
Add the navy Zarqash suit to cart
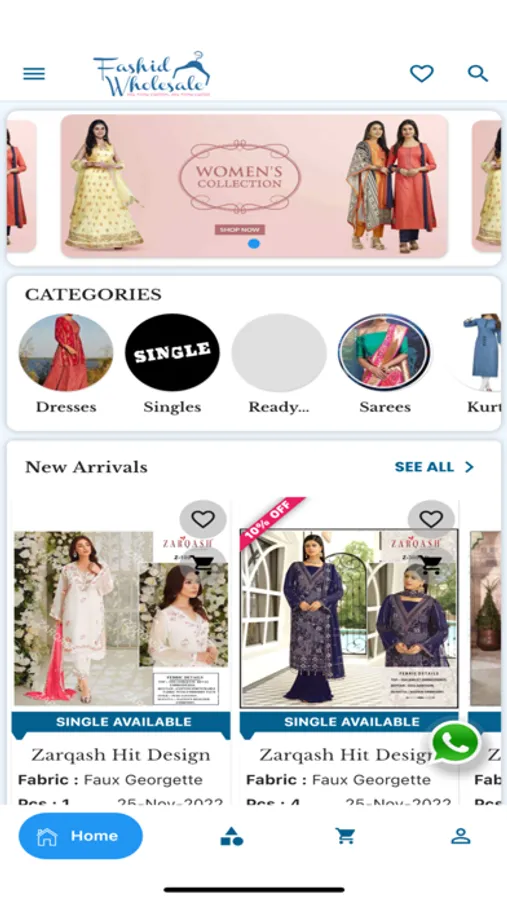coord(431,565)
